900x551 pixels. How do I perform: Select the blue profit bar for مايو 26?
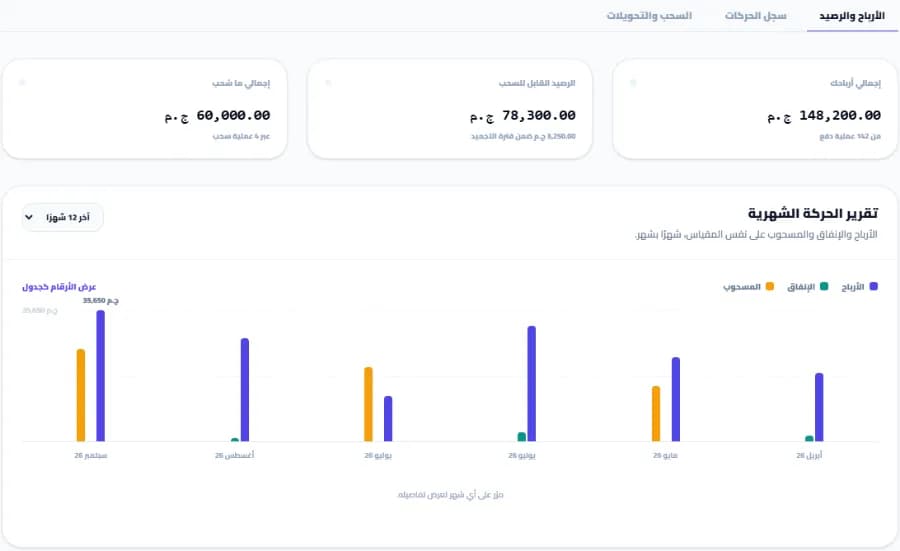click(676, 399)
